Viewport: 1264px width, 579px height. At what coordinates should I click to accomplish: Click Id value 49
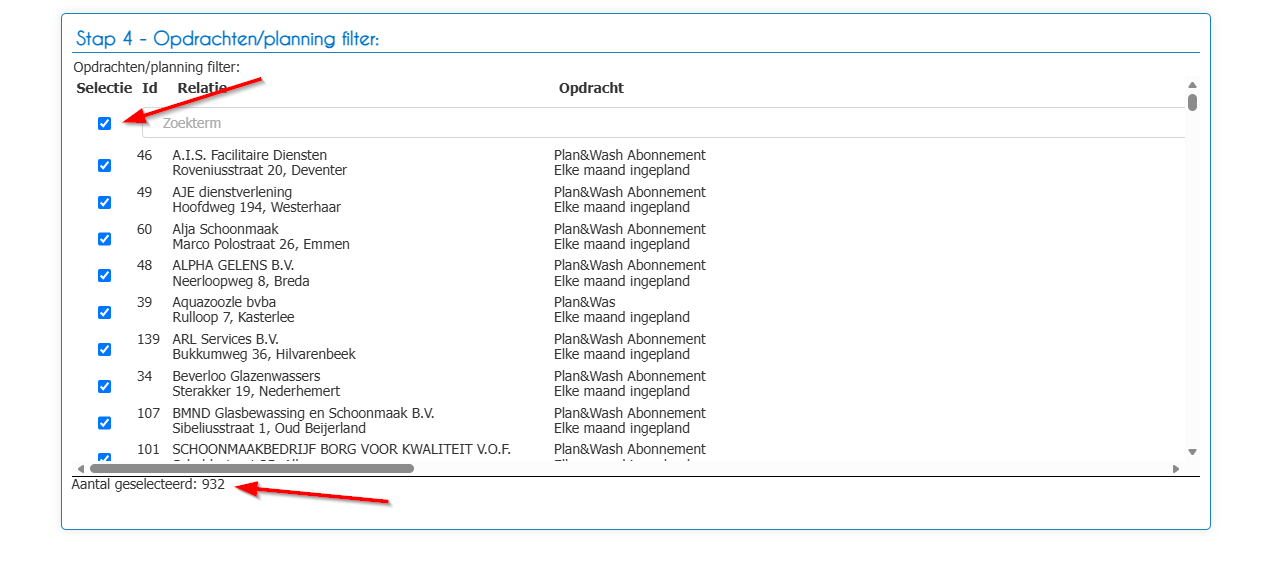pyautogui.click(x=145, y=192)
